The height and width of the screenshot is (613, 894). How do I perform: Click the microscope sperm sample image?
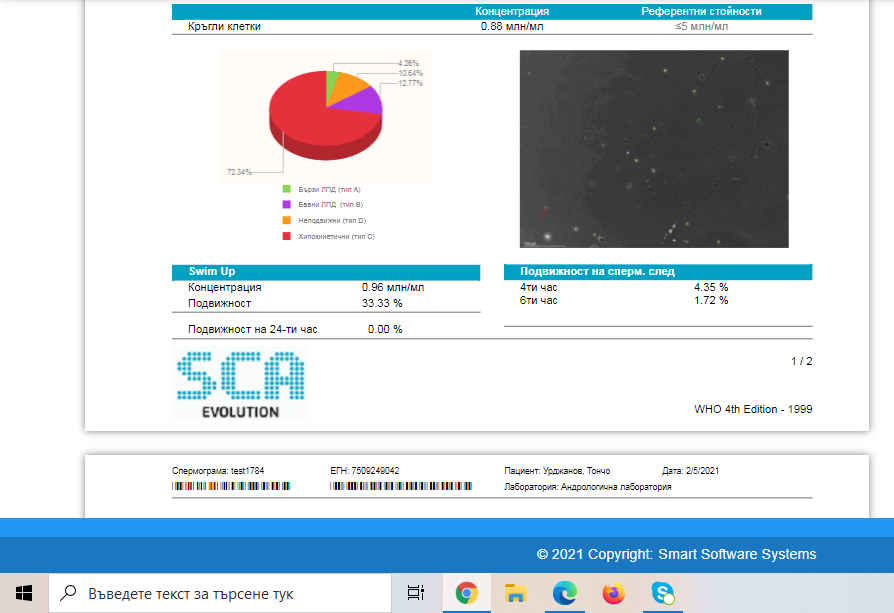point(654,148)
